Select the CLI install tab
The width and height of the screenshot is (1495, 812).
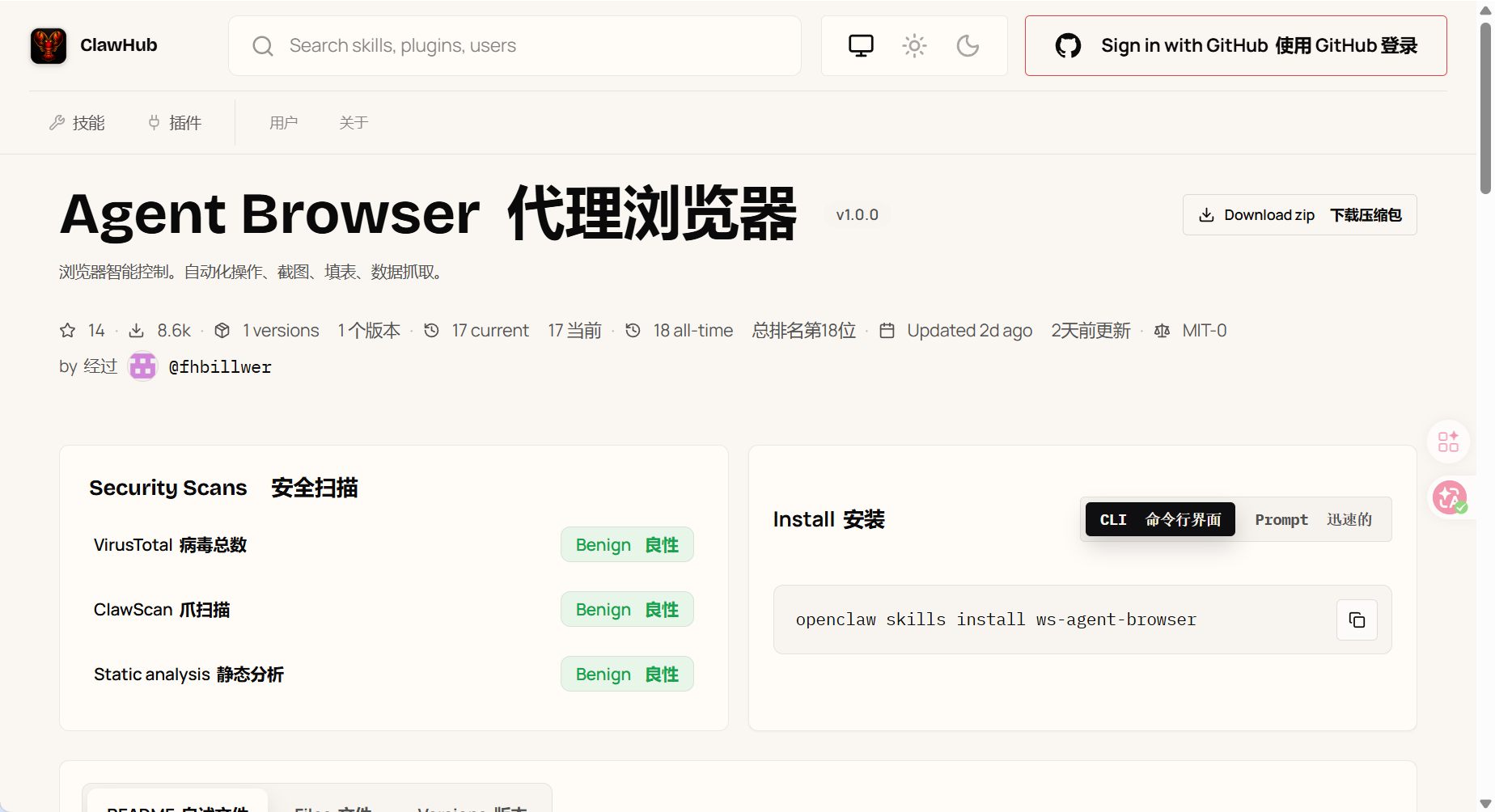click(x=1160, y=519)
